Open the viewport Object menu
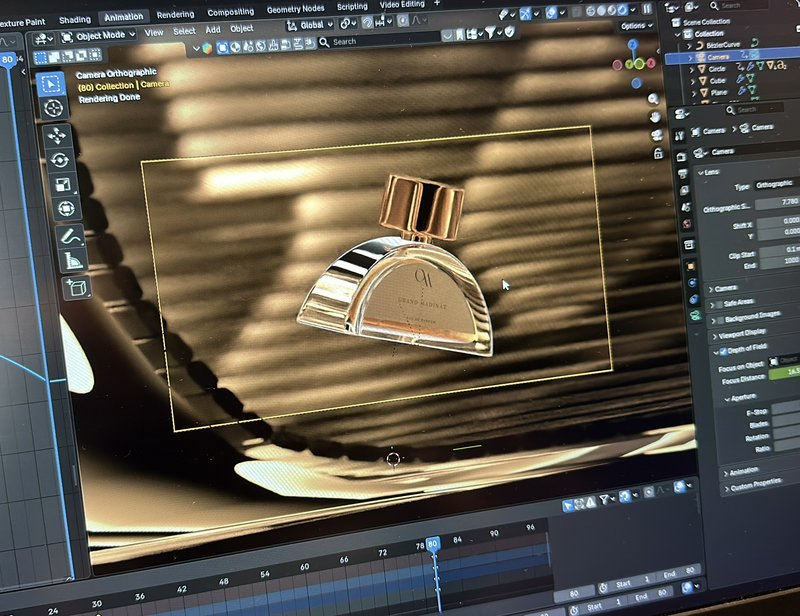This screenshot has height=616, width=800. [241, 29]
